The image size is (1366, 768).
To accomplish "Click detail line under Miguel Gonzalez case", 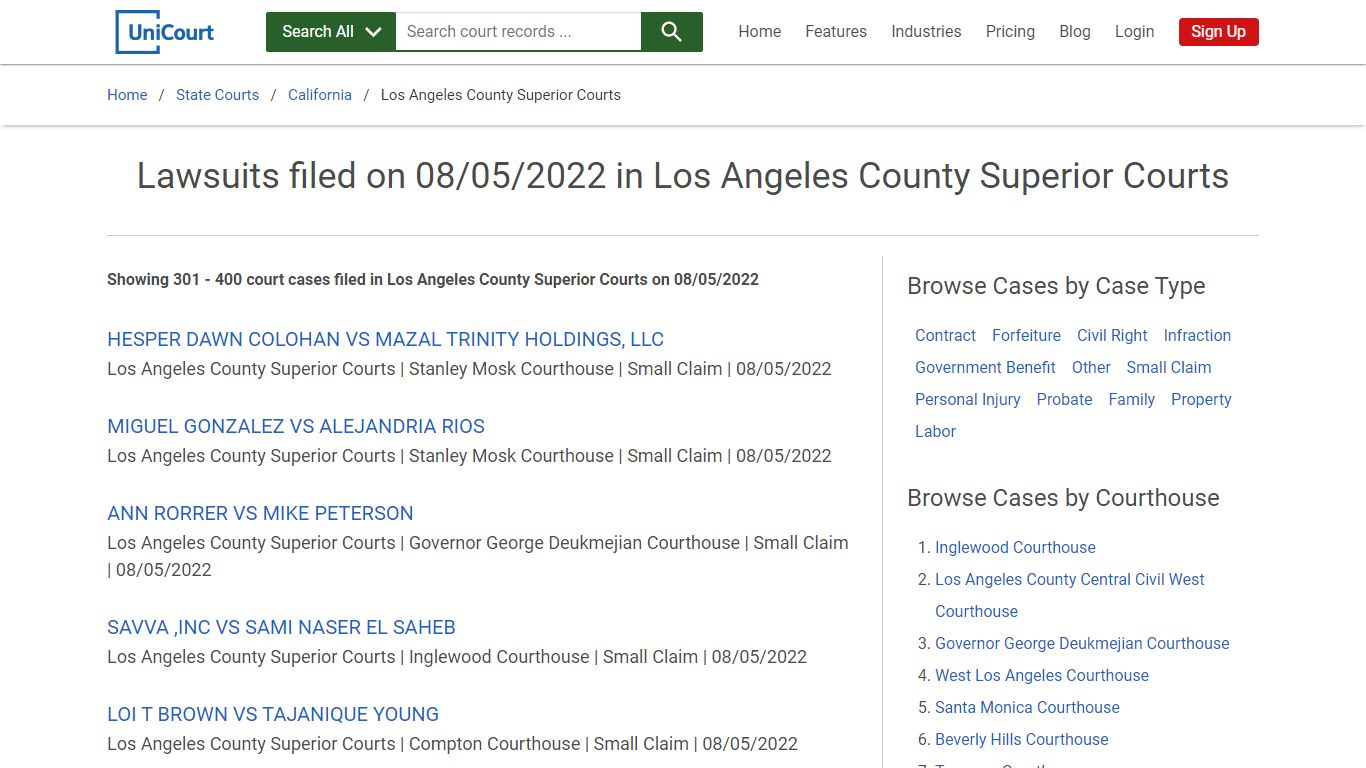I will [469, 456].
